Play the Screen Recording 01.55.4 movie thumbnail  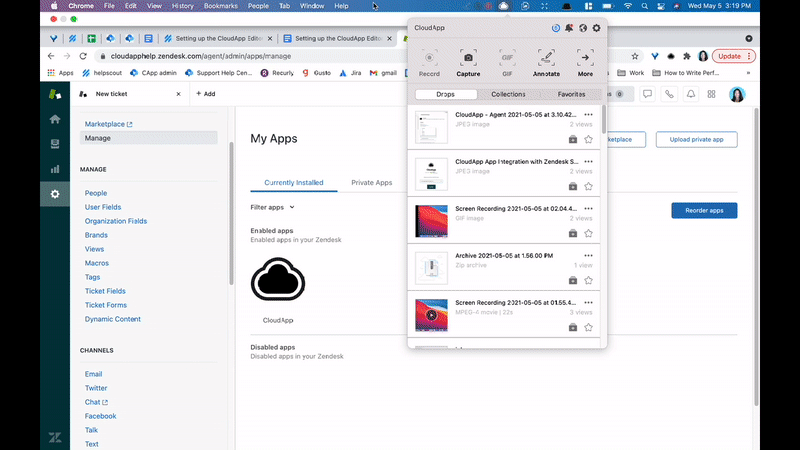[x=431, y=315]
